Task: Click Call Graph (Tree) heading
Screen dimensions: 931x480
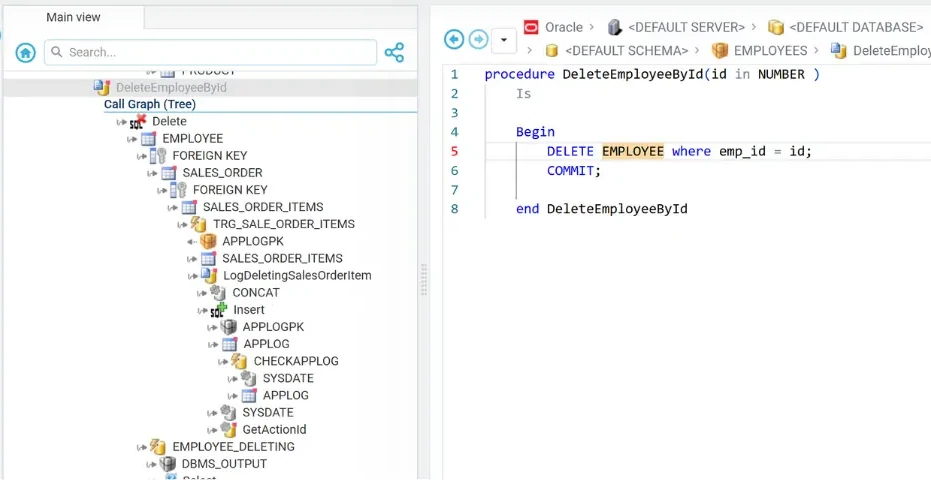Action: point(150,105)
